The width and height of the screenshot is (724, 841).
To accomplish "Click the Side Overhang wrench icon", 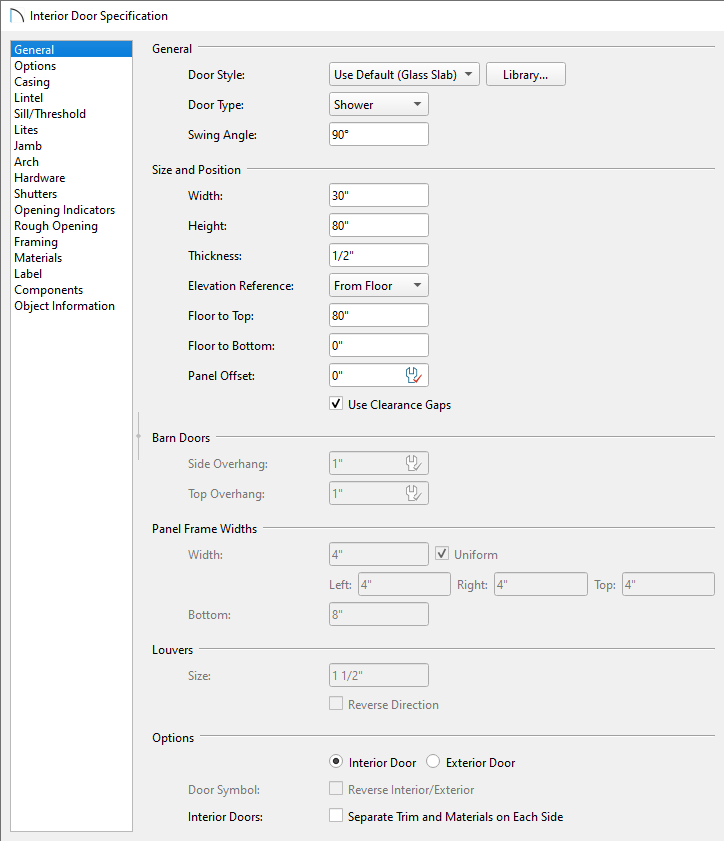I will click(x=413, y=463).
